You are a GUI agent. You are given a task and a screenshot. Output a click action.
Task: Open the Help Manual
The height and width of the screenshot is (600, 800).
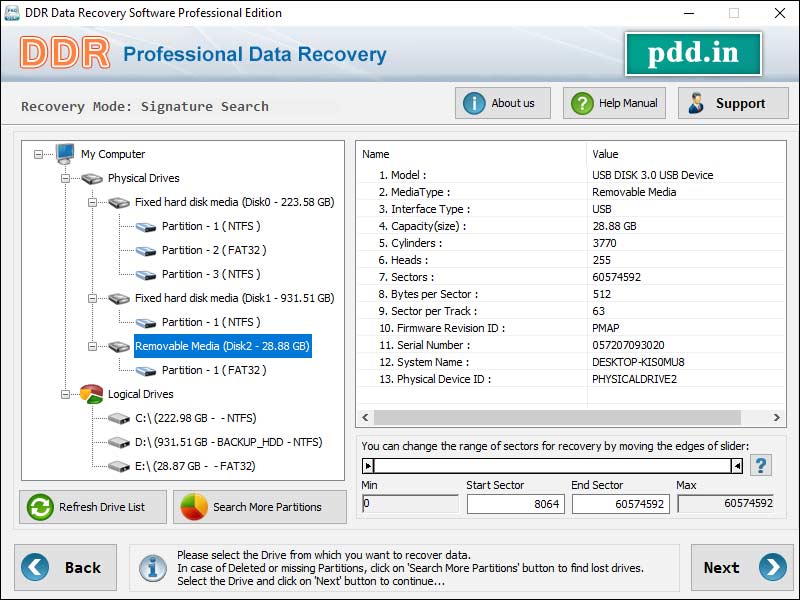coord(614,103)
